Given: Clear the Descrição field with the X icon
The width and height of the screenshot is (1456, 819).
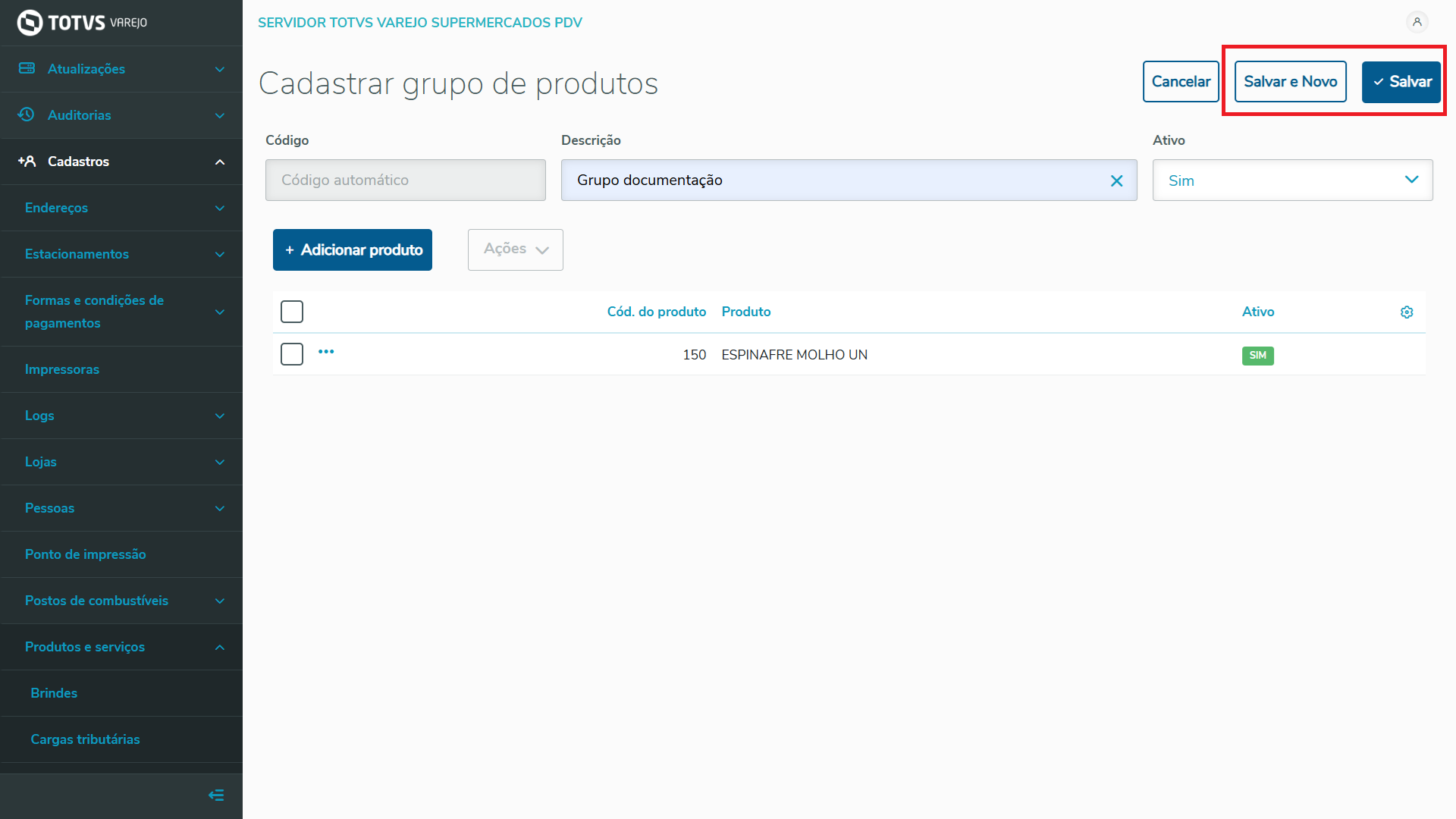Looking at the screenshot, I should 1116,180.
